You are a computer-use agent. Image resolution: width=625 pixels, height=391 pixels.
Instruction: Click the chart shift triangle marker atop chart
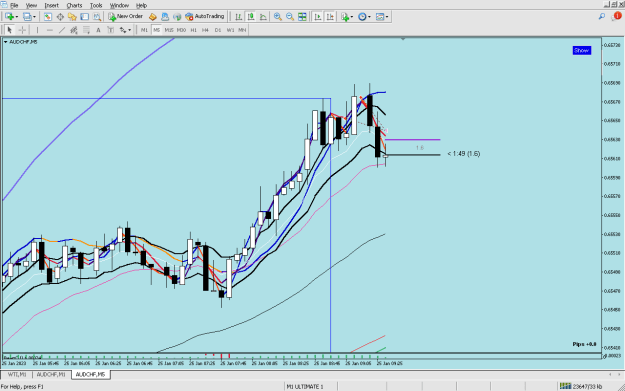click(403, 39)
